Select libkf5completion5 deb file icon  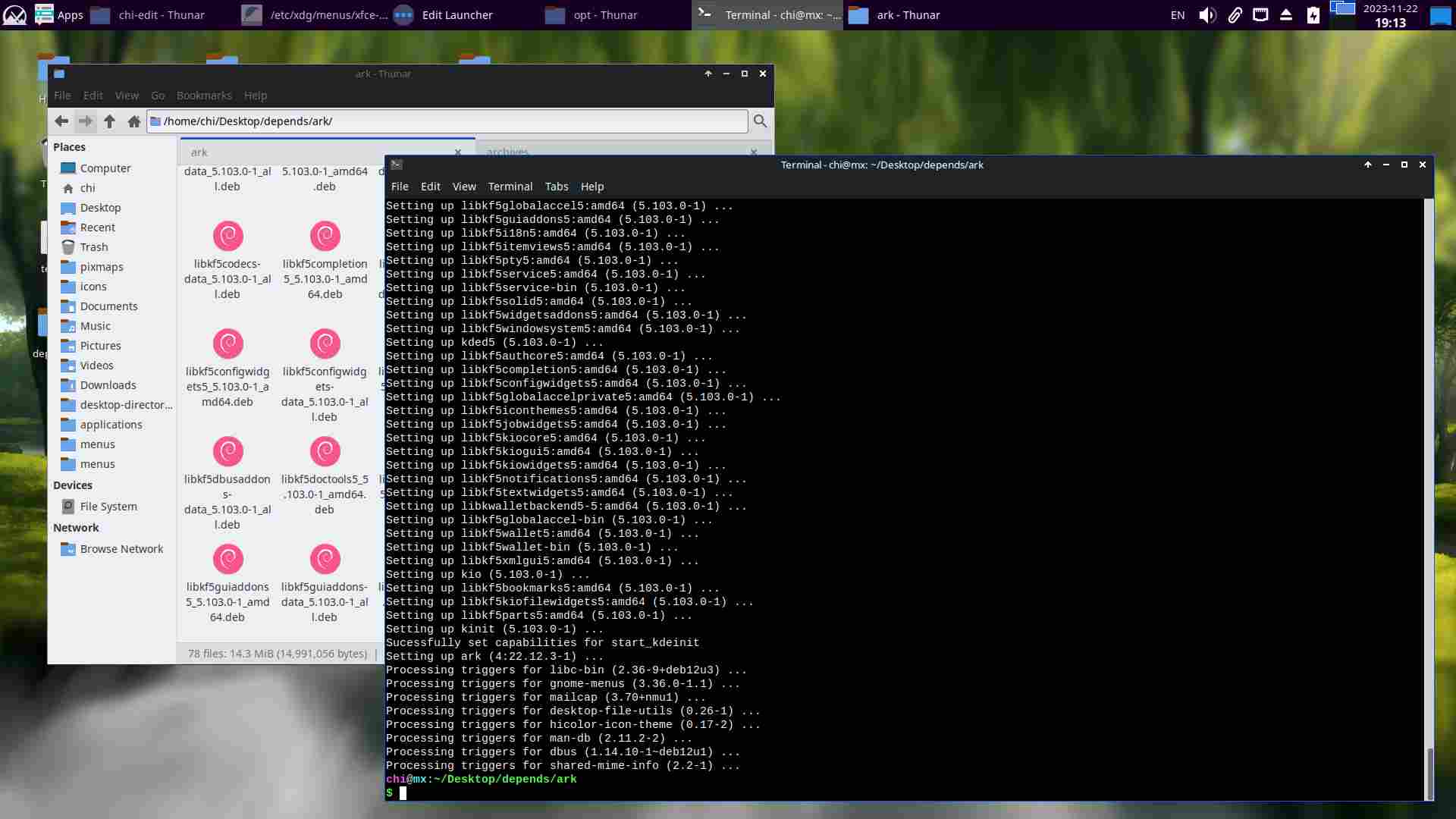pos(325,237)
